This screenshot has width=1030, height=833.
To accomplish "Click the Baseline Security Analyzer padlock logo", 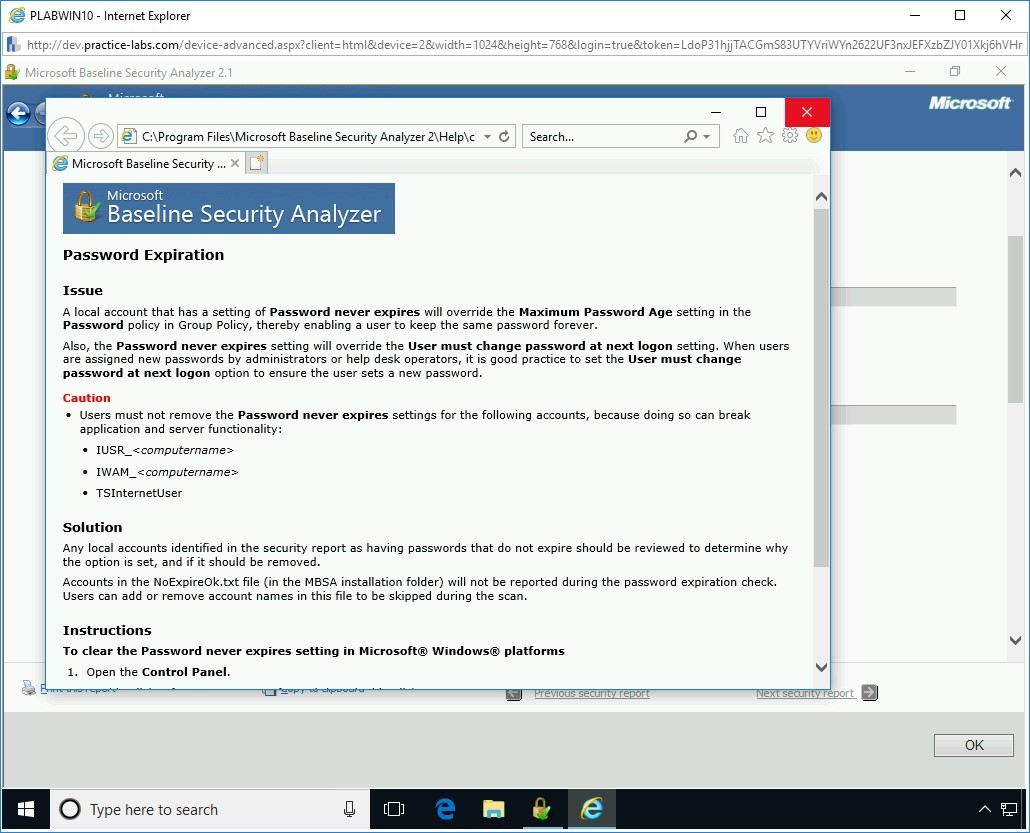I will (x=86, y=206).
